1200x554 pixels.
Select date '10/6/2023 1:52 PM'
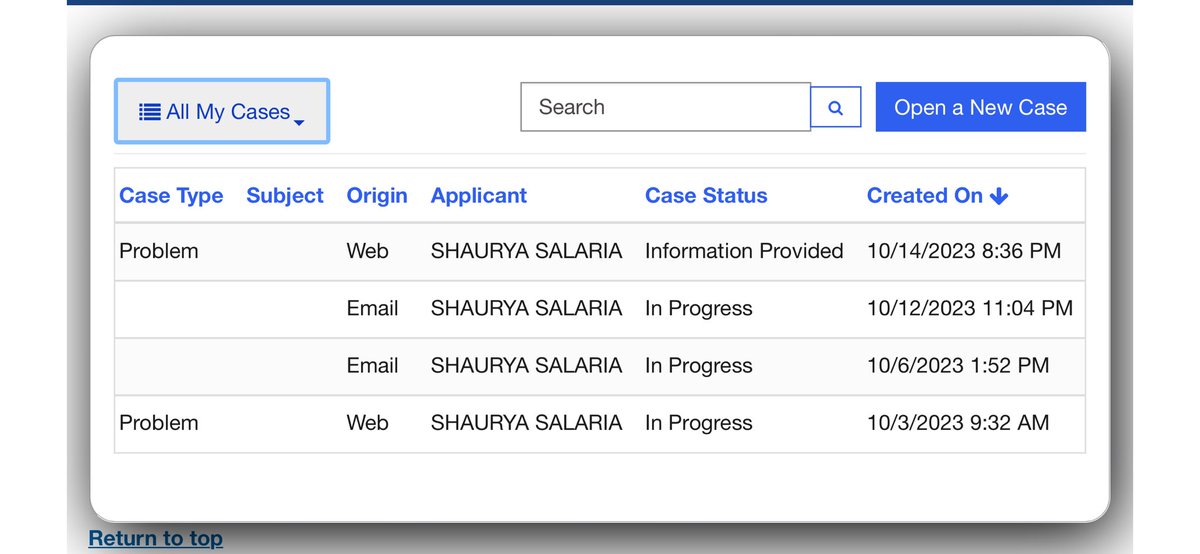(x=958, y=366)
